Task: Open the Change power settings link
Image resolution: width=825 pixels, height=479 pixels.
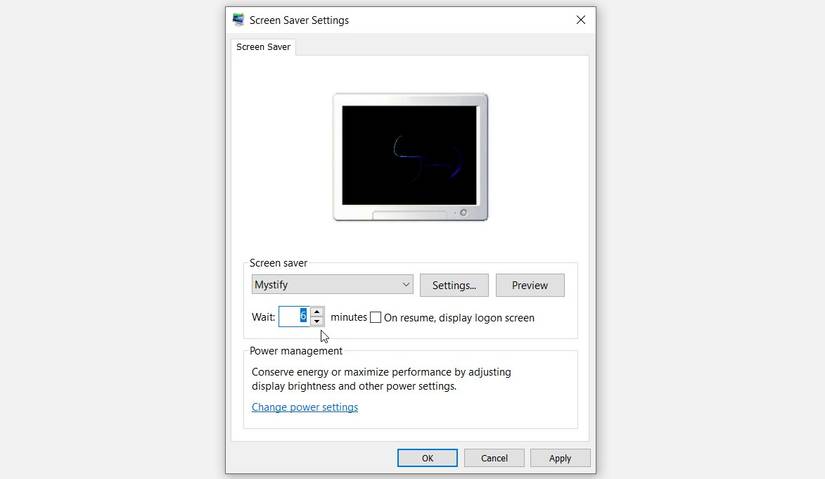Action: [305, 407]
